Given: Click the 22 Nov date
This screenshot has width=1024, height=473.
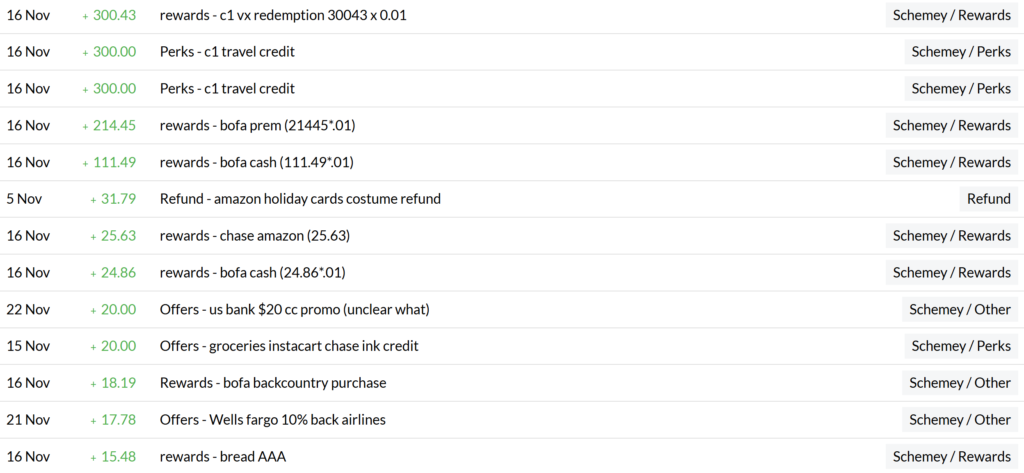Looking at the screenshot, I should pyautogui.click(x=28, y=309).
